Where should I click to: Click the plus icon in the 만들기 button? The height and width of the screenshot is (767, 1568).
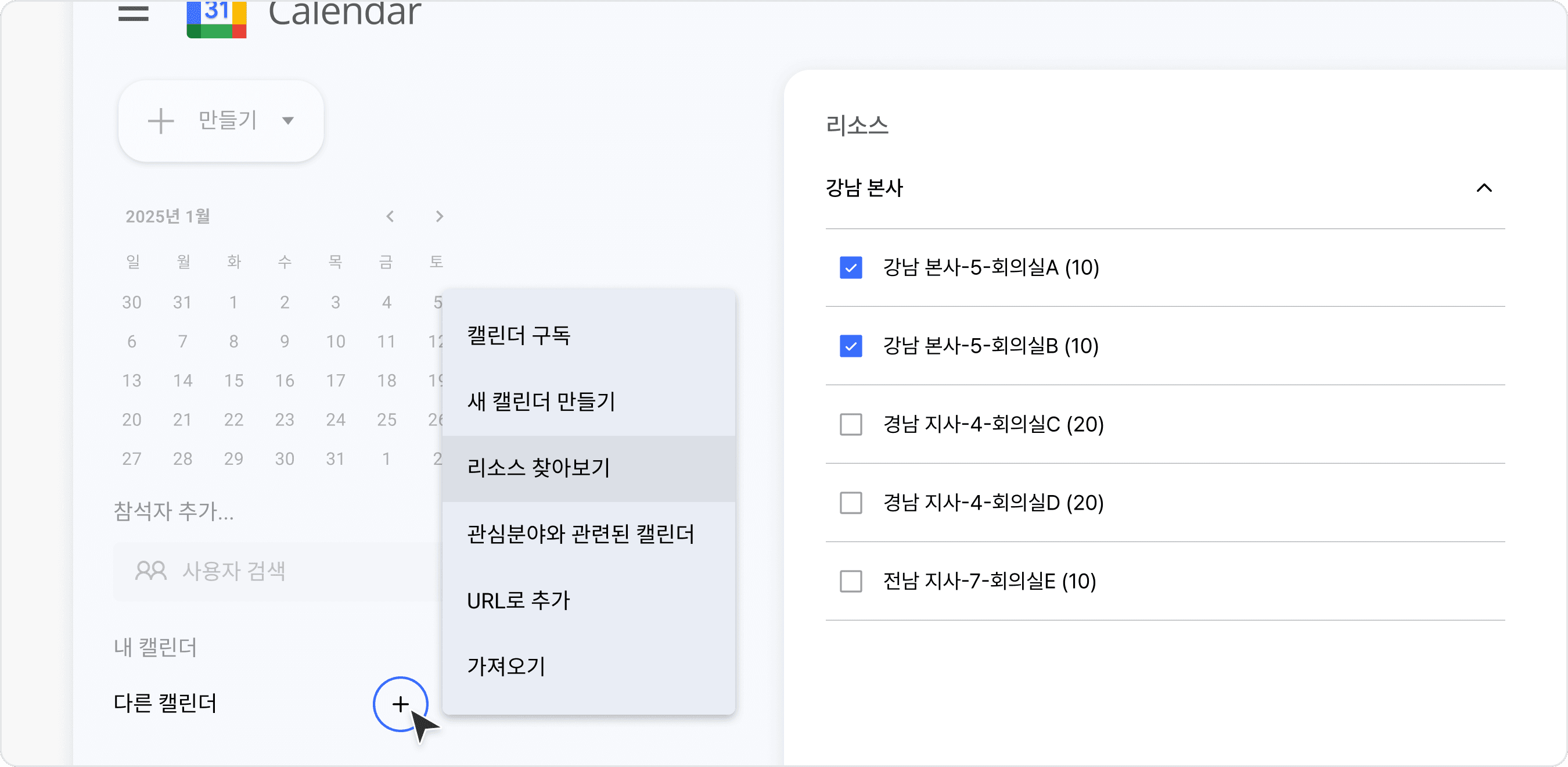click(161, 120)
